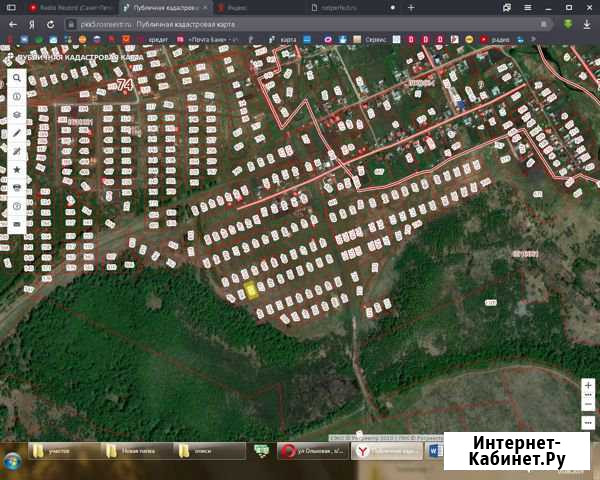Viewport: 600px width, 480px height.
Task: Open the three-dots button below zoom controls
Action: click(x=588, y=423)
